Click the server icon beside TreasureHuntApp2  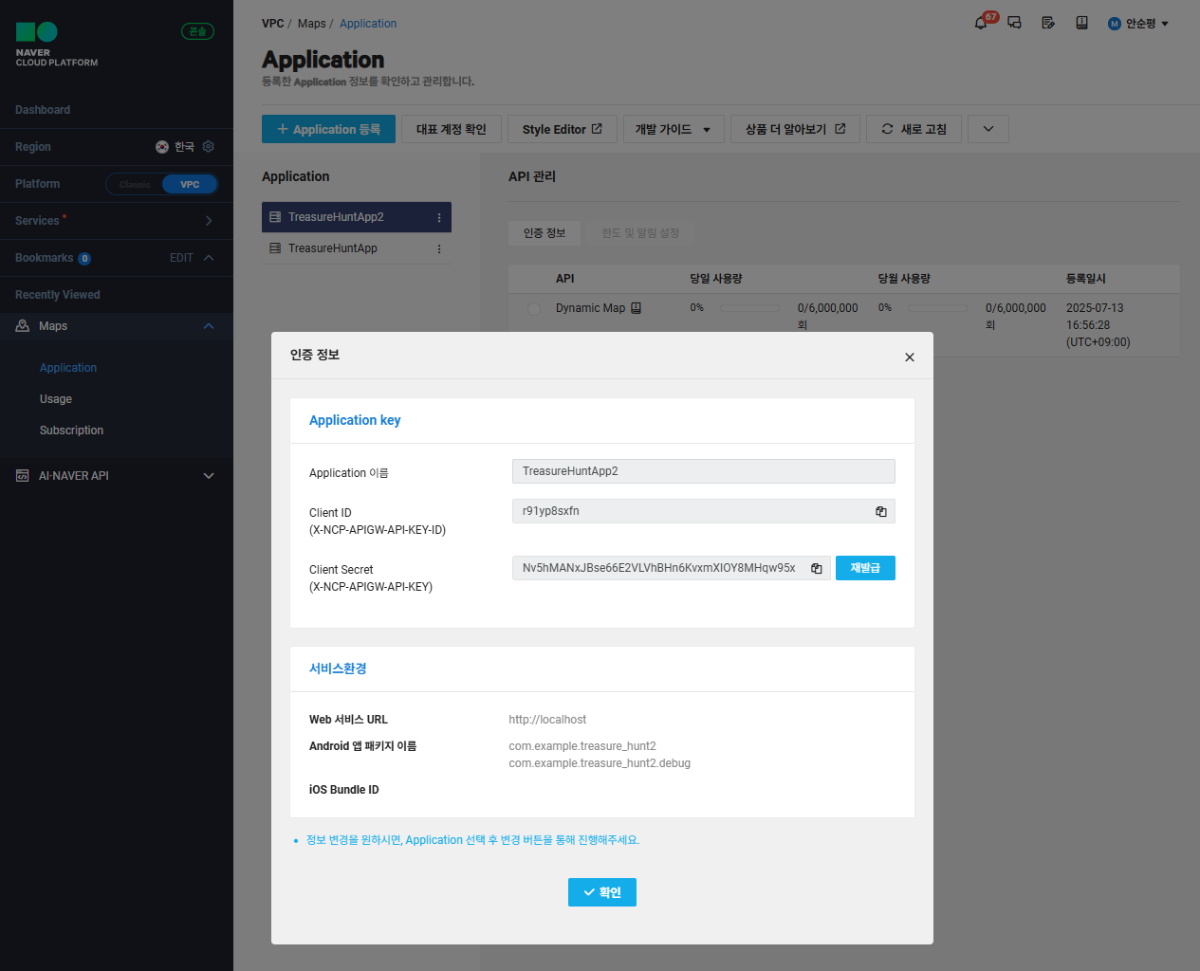[275, 217]
